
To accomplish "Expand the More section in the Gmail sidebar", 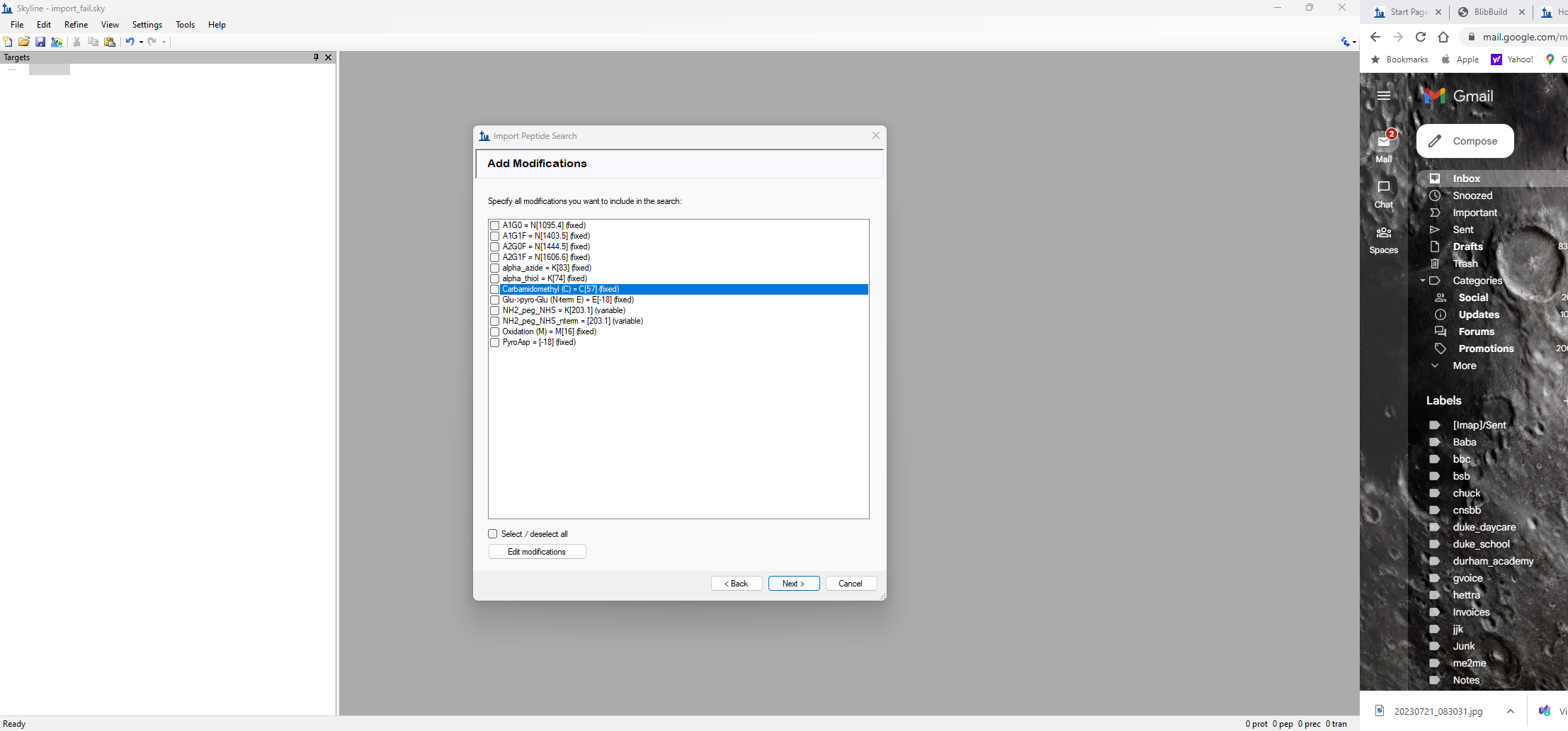I will [x=1464, y=365].
